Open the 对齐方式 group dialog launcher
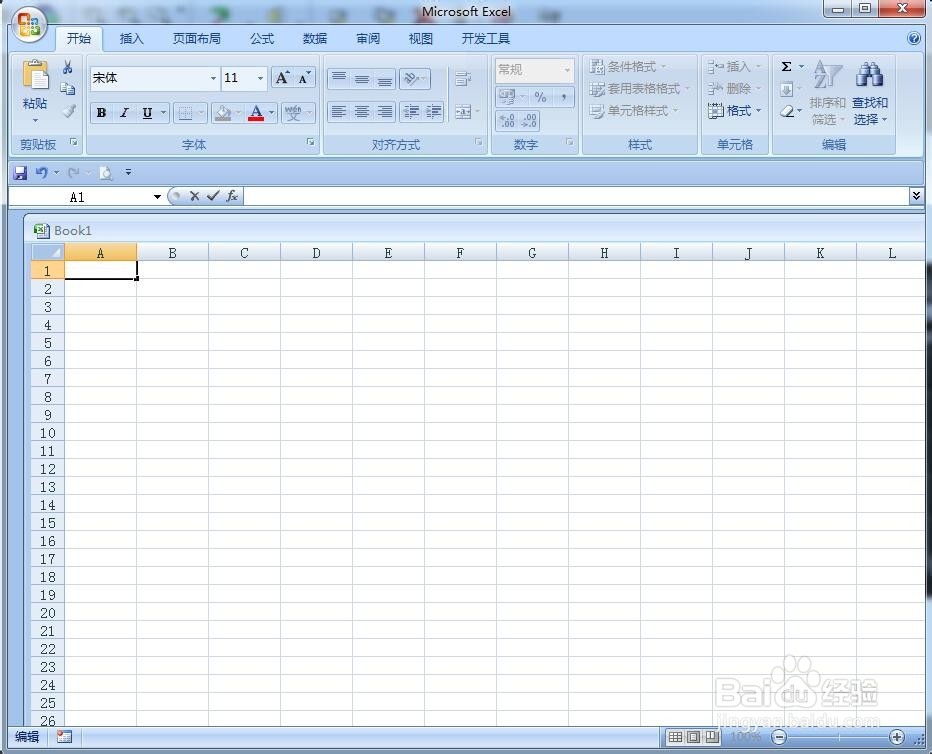932x754 pixels. point(478,142)
